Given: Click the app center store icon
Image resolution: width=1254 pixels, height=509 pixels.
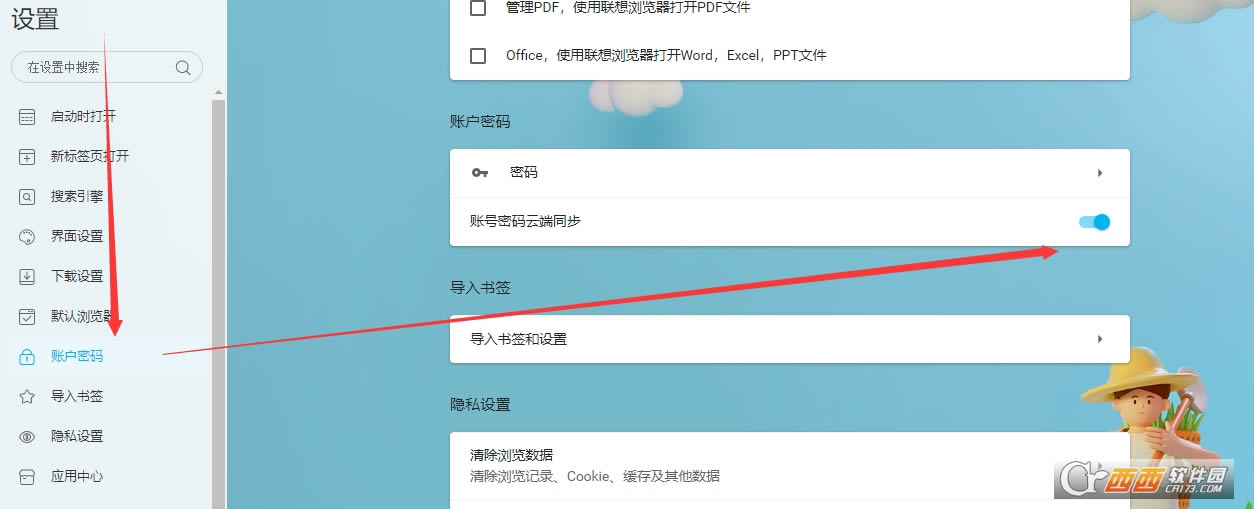Looking at the screenshot, I should (x=28, y=477).
